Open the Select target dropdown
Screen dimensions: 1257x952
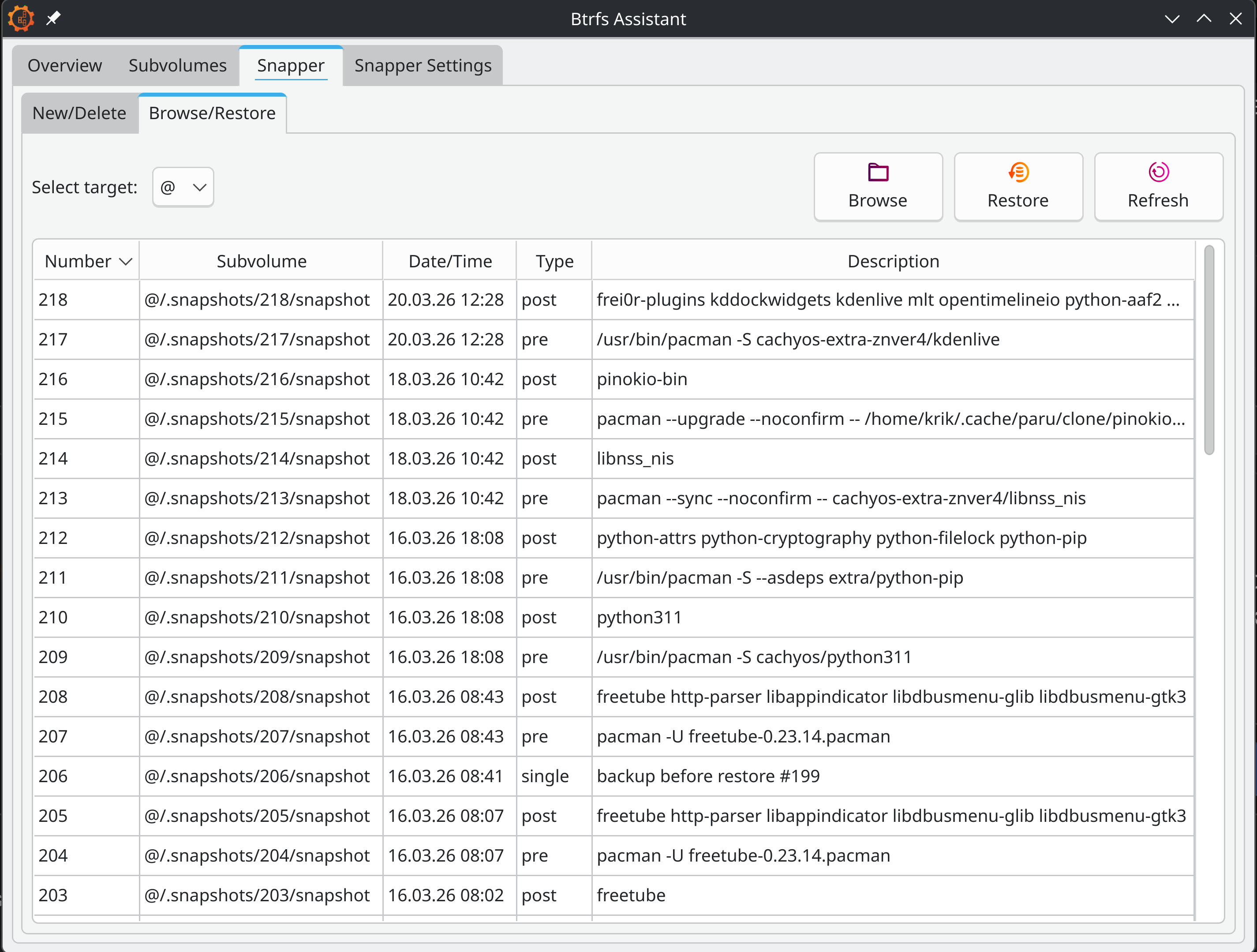click(x=183, y=187)
